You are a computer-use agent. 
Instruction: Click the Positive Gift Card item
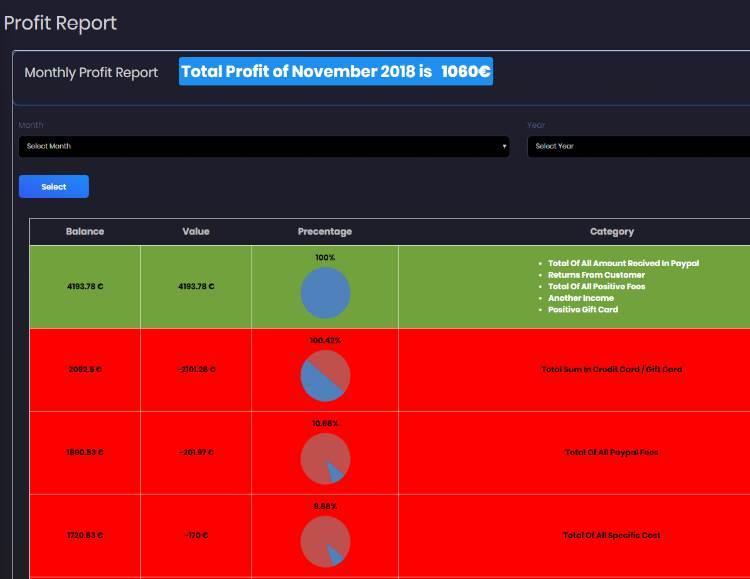tap(583, 310)
